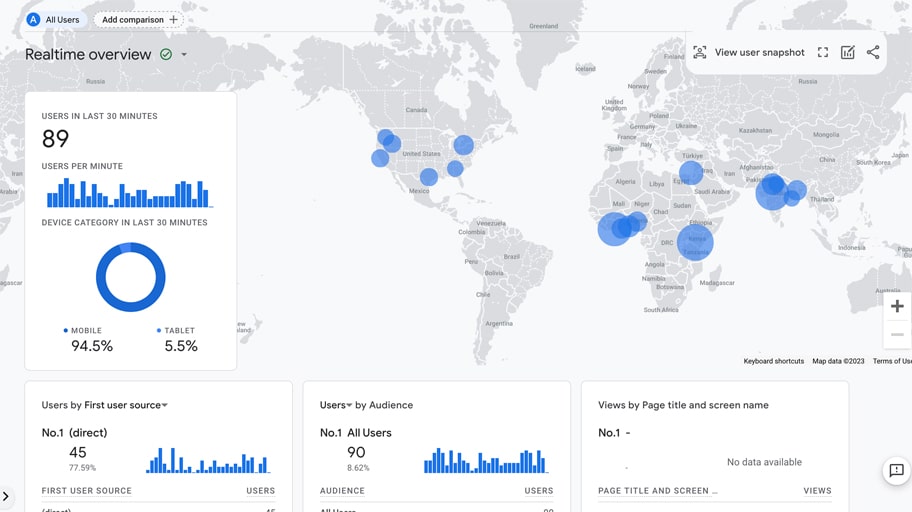Click the FIRST USER SOURCE column header

click(86, 491)
